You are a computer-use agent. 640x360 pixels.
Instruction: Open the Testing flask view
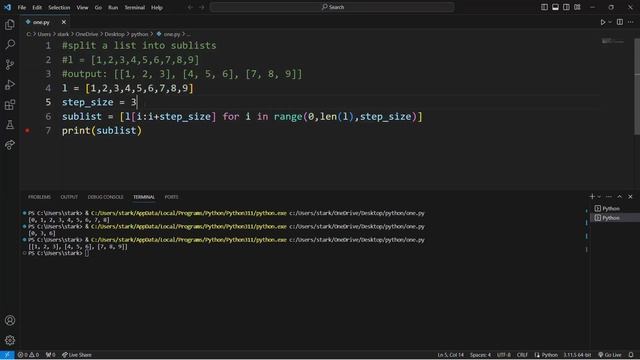[10, 124]
